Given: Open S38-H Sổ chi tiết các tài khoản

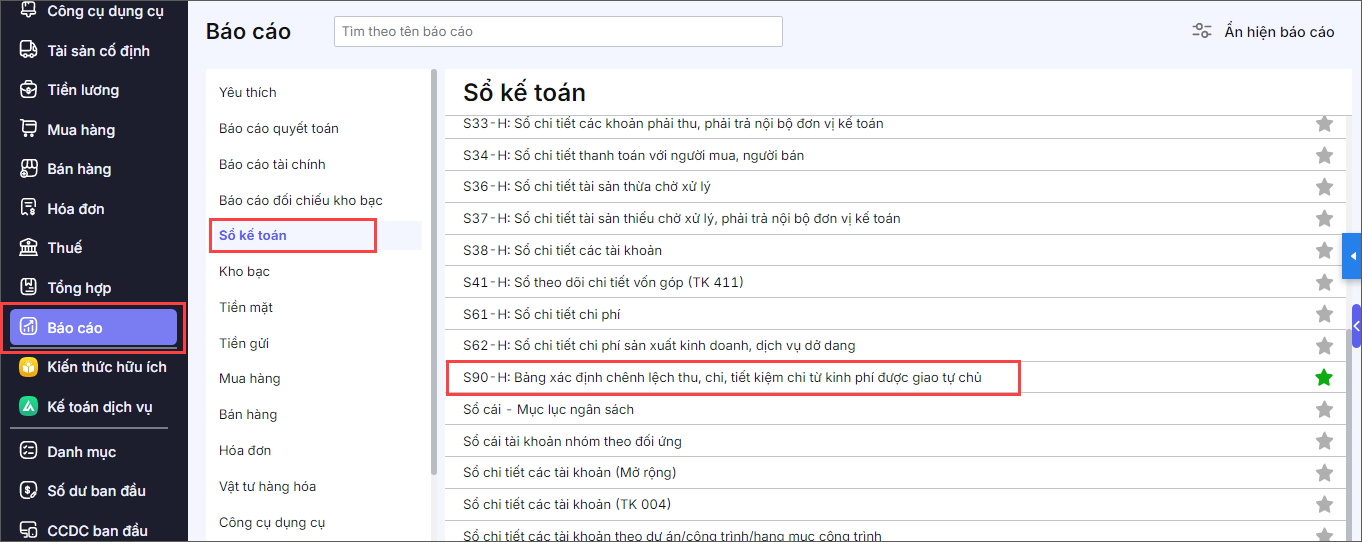Looking at the screenshot, I should coord(562,250).
